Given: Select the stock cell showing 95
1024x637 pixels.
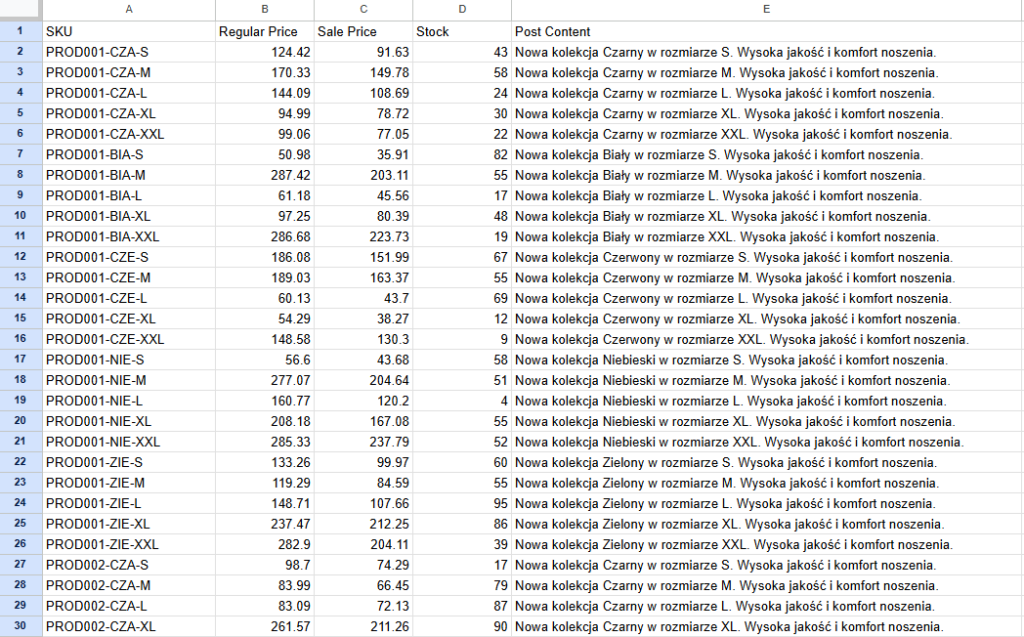Looking at the screenshot, I should (x=461, y=504).
